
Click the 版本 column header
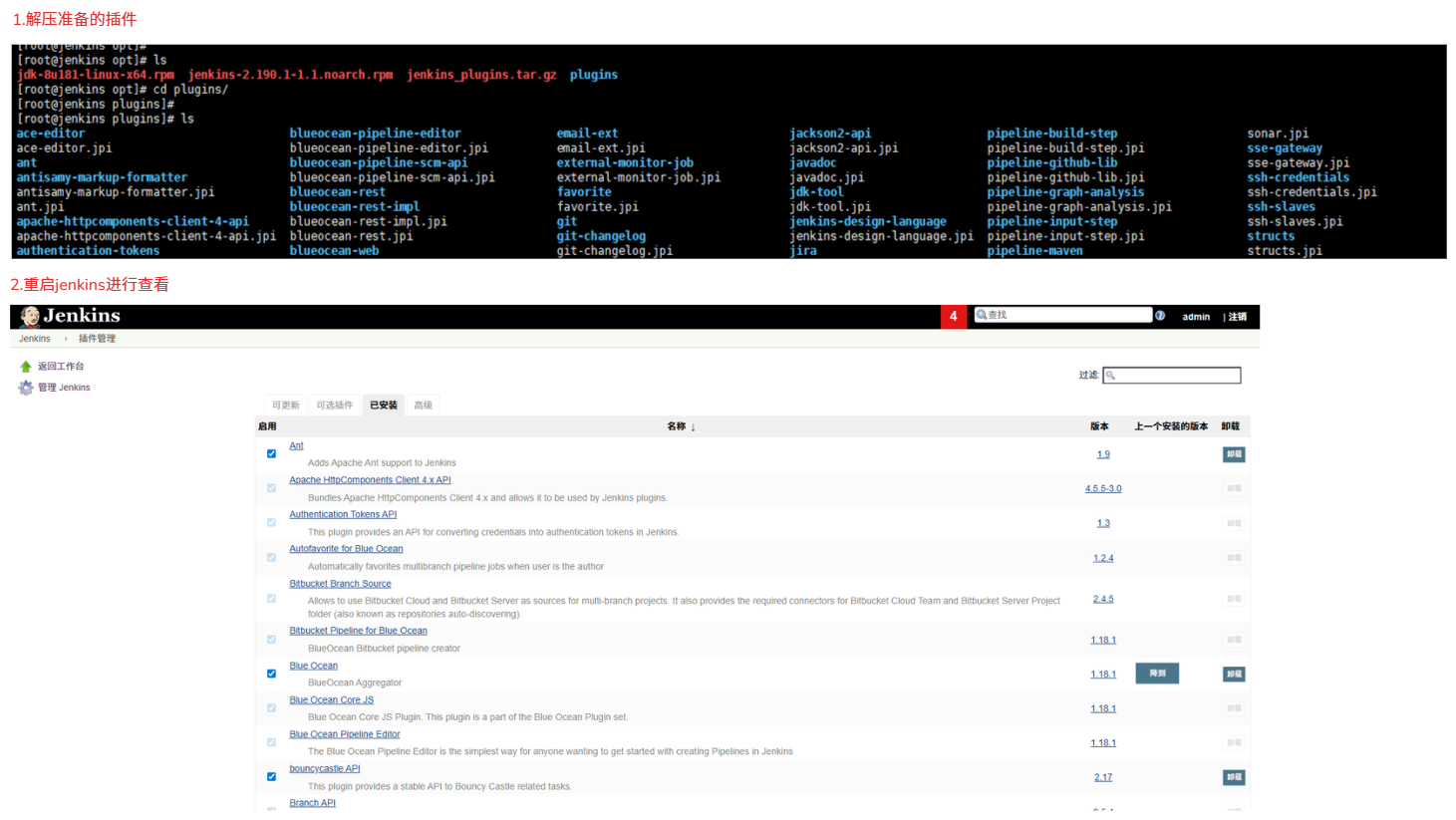point(1099,426)
